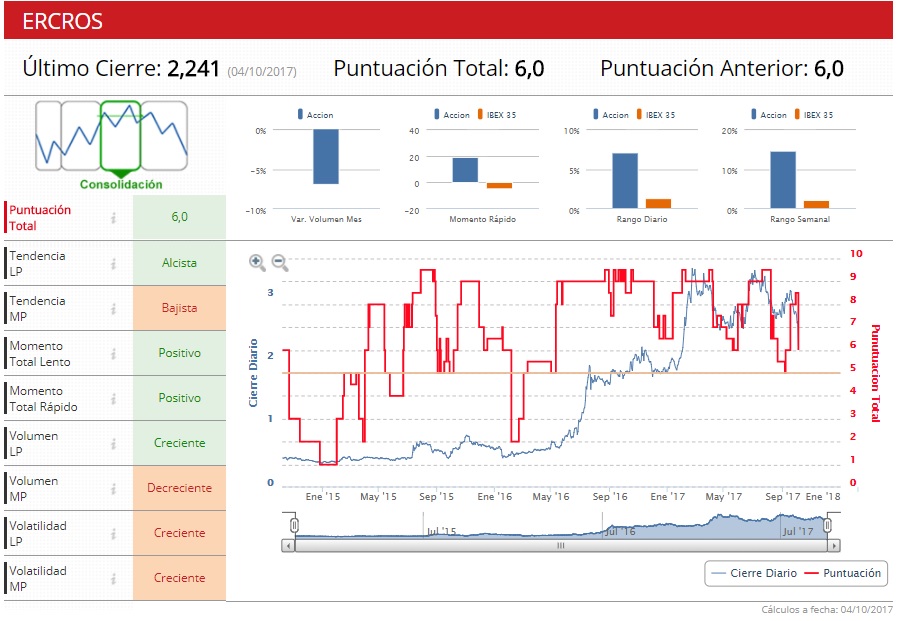Toggle Accion legend in Rango Semanal chart
The image size is (897, 621).
768,115
